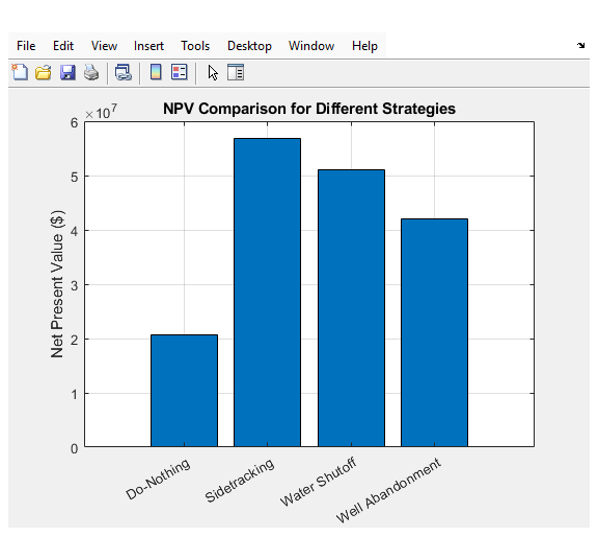The height and width of the screenshot is (536, 598).
Task: Open the Property Inspector icon
Action: 235,72
